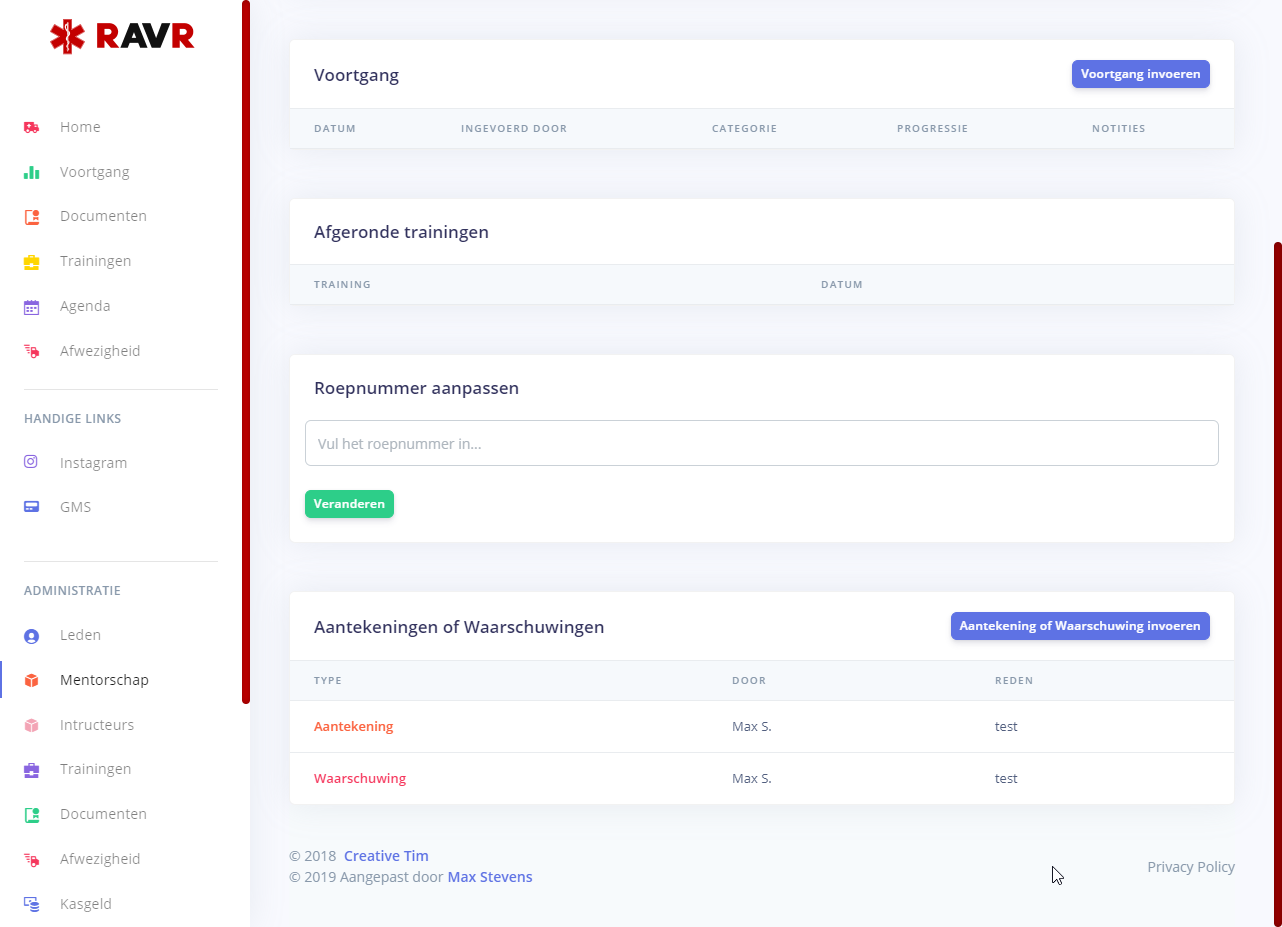Click the Home ambulance icon

tap(31, 128)
